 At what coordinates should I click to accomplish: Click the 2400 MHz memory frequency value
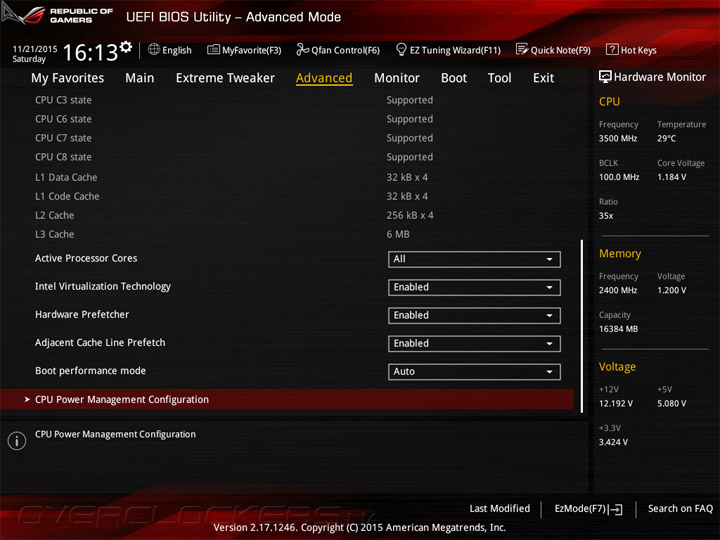coord(618,290)
